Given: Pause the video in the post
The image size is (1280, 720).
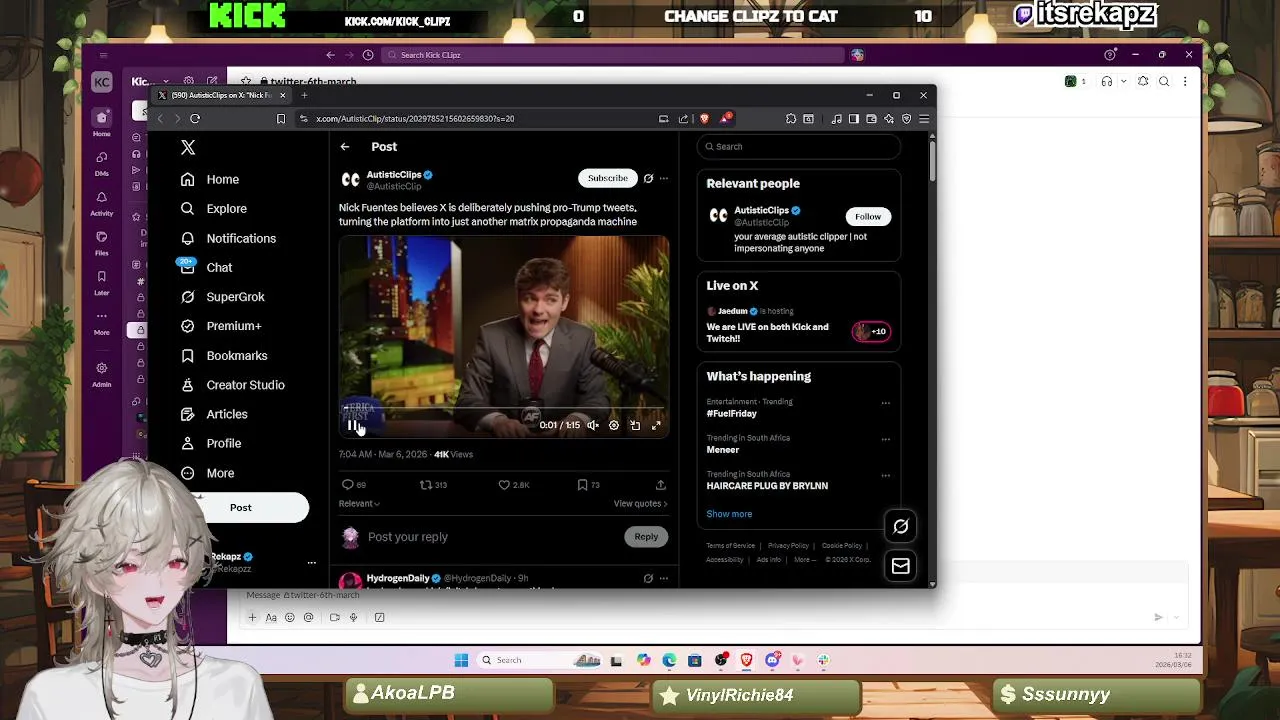Looking at the screenshot, I should click(353, 425).
